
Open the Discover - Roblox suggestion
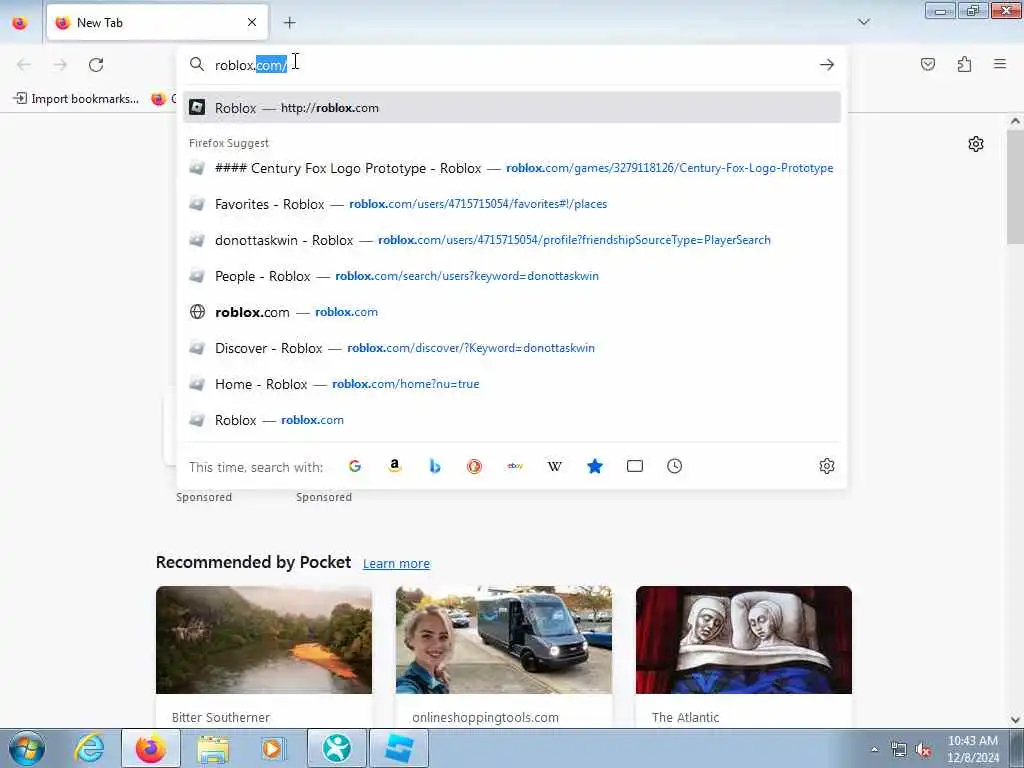[x=512, y=347]
